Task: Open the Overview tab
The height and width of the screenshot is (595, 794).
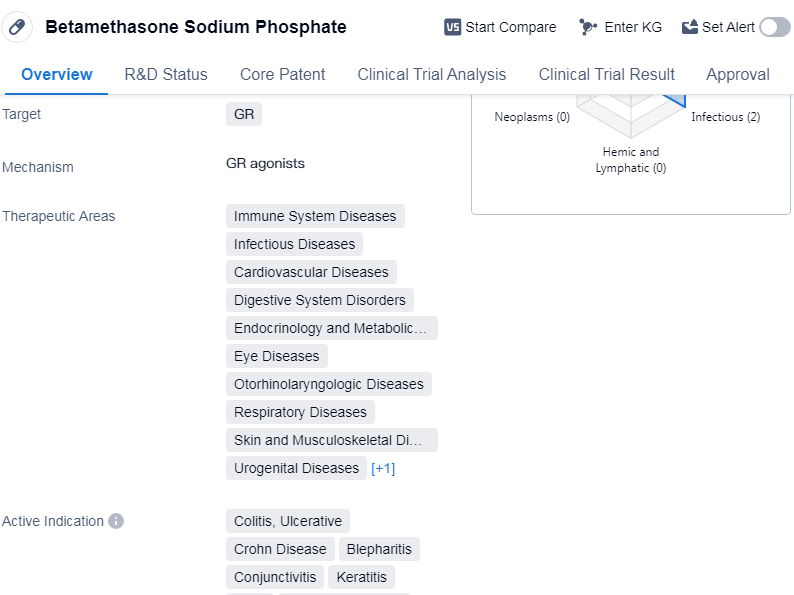Action: (57, 74)
